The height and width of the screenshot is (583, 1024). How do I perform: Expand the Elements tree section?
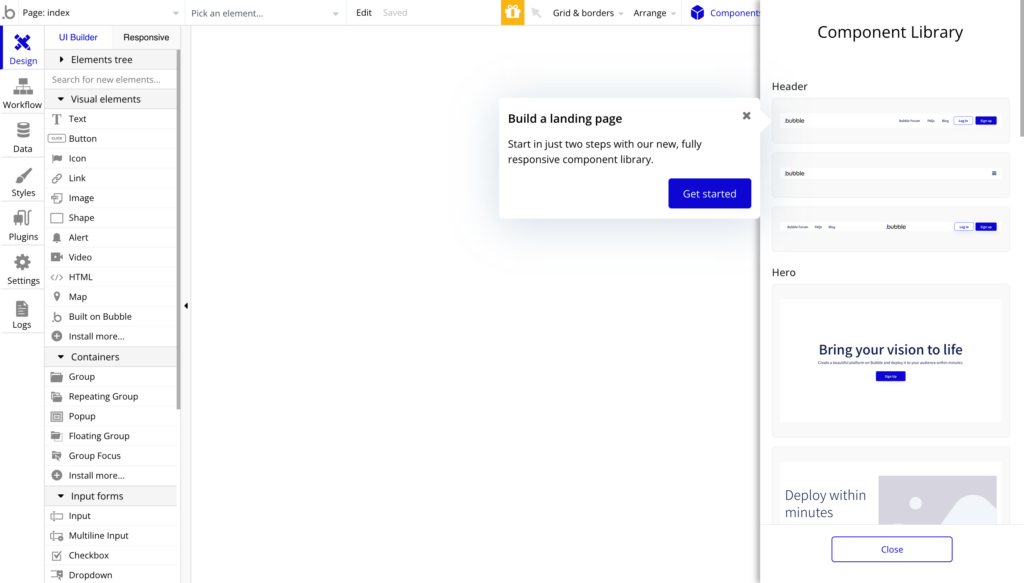tap(112, 59)
